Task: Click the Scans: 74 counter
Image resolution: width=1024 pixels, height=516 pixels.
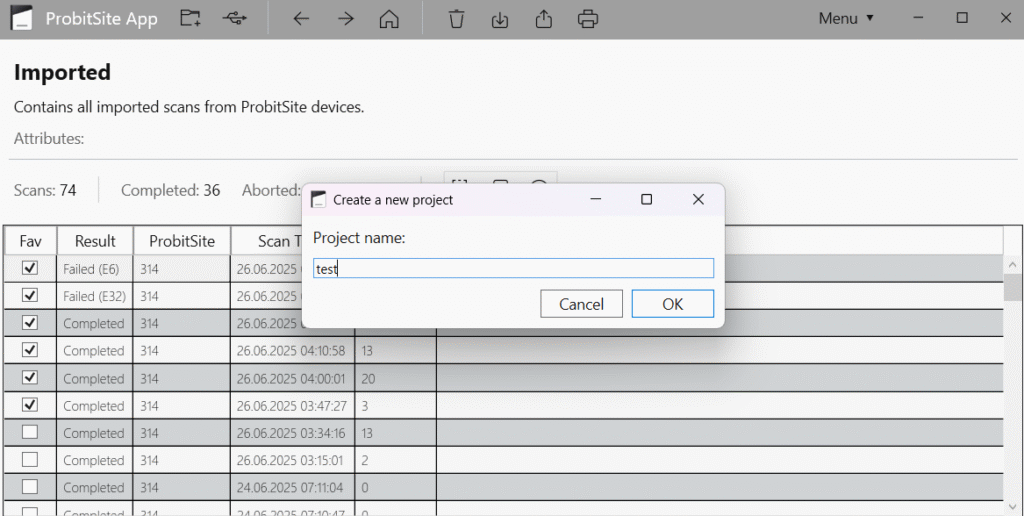Action: click(x=45, y=191)
